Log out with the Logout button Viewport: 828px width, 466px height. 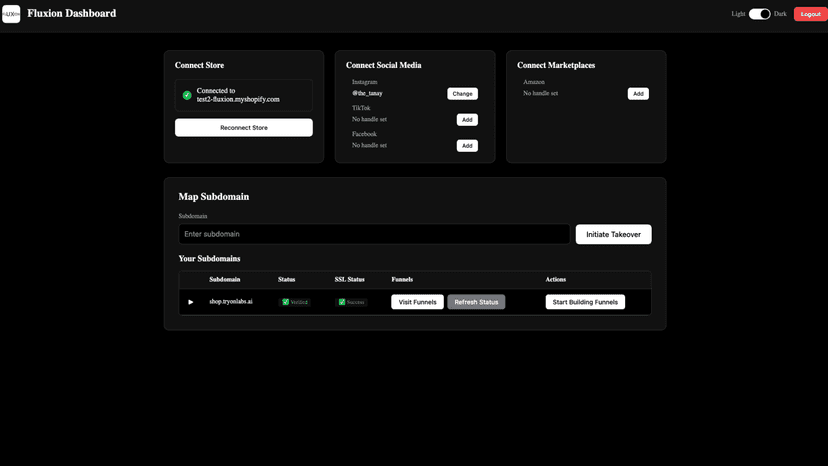tap(810, 14)
